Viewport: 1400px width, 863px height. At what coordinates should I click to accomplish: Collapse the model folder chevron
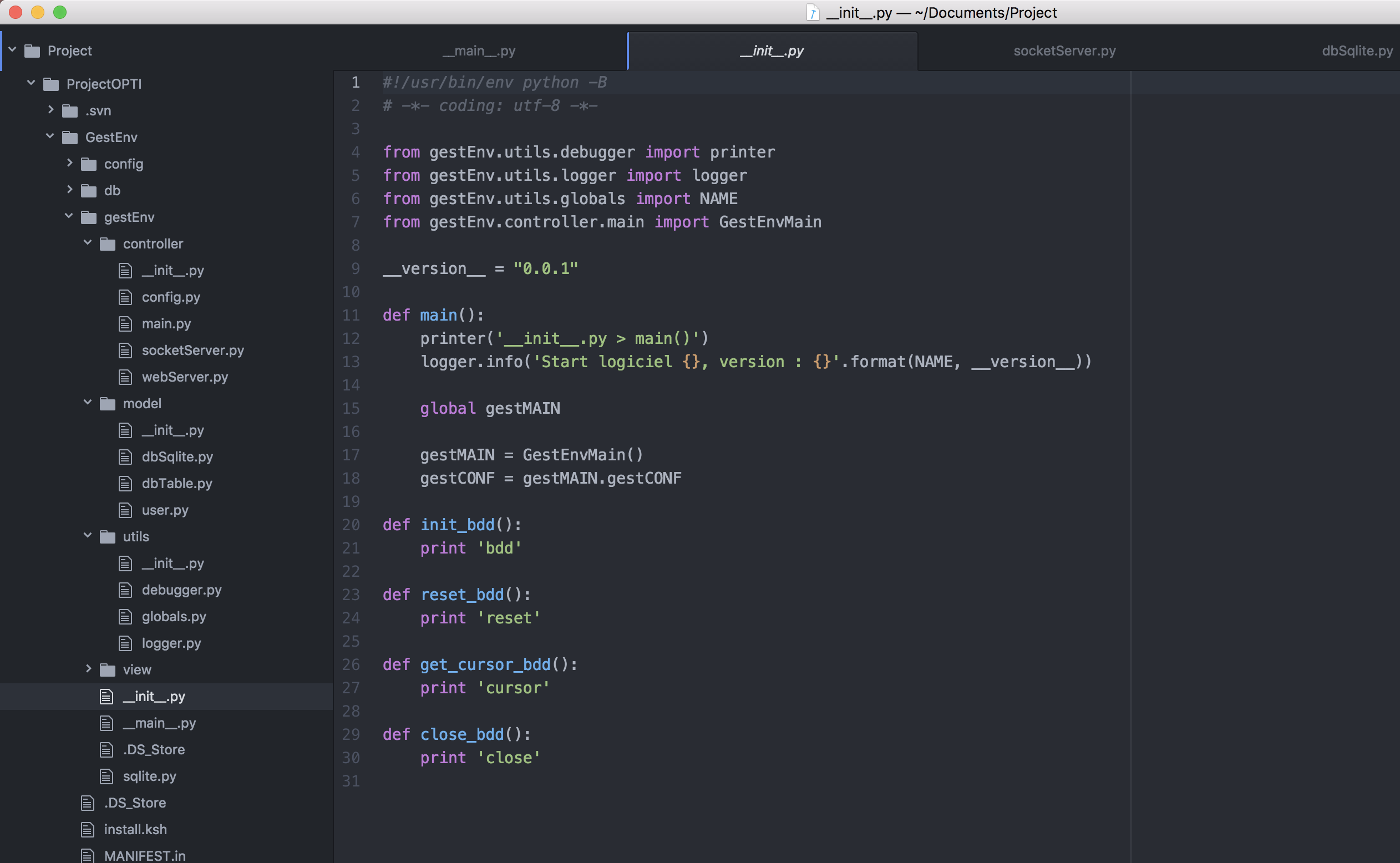[87, 403]
